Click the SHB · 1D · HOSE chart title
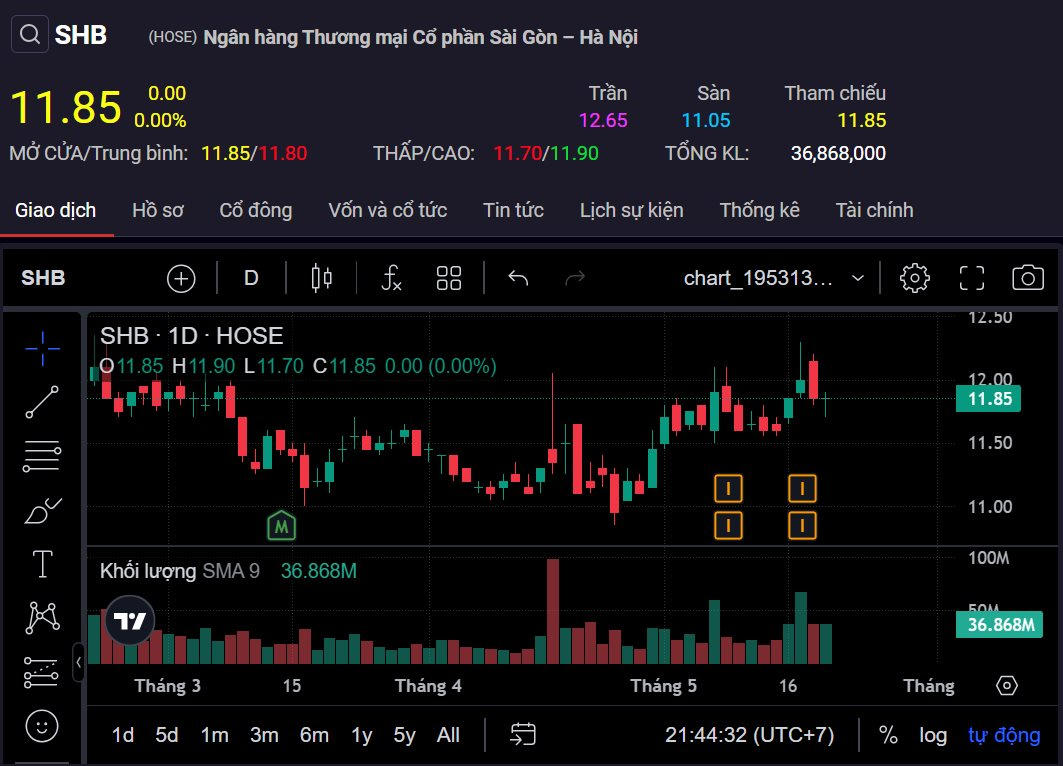1063x766 pixels. pyautogui.click(x=192, y=336)
